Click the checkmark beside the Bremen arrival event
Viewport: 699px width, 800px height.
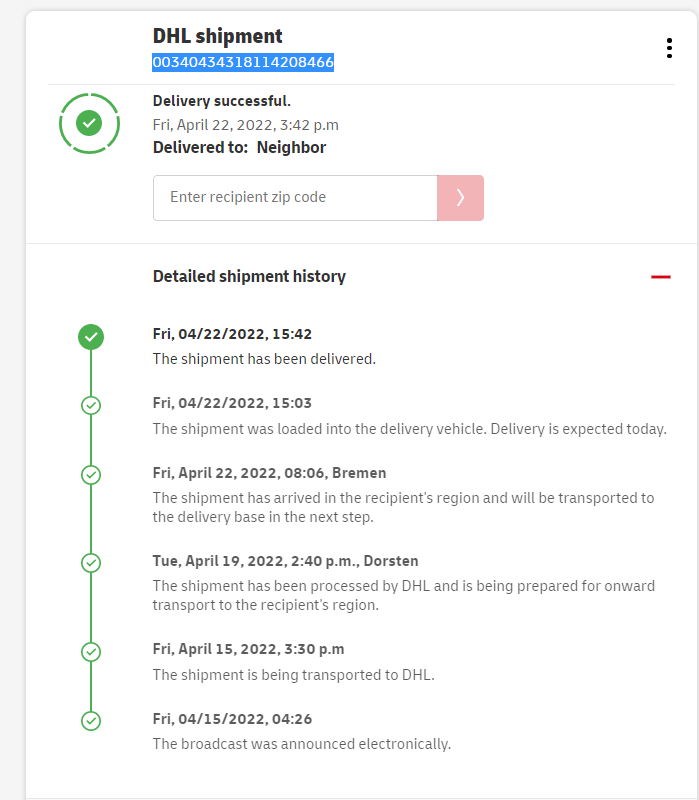(x=91, y=474)
